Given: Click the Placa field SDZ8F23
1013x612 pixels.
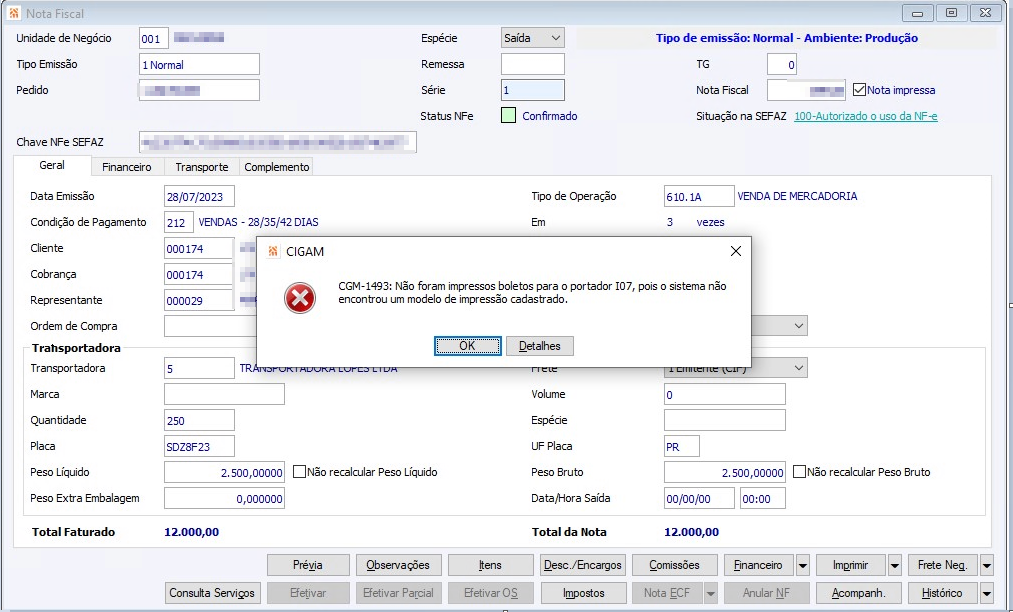Looking at the screenshot, I should (x=199, y=446).
